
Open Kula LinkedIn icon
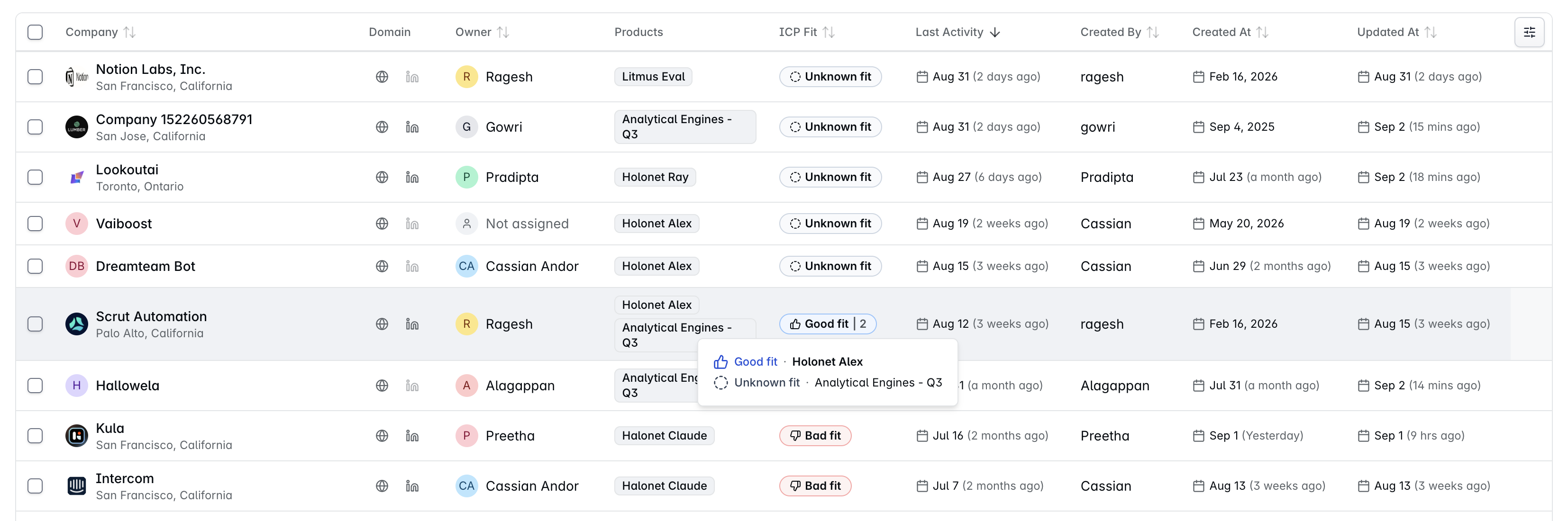coord(412,436)
